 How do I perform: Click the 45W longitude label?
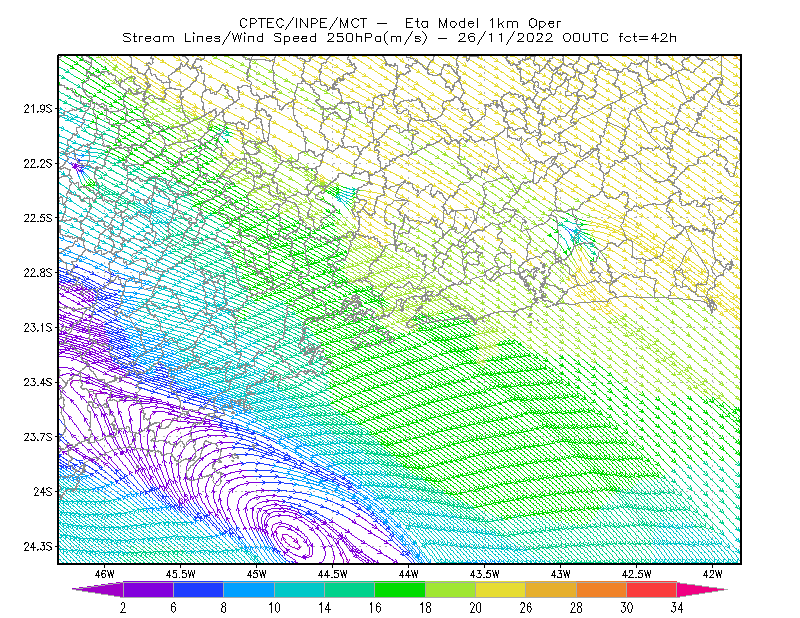pos(257,574)
